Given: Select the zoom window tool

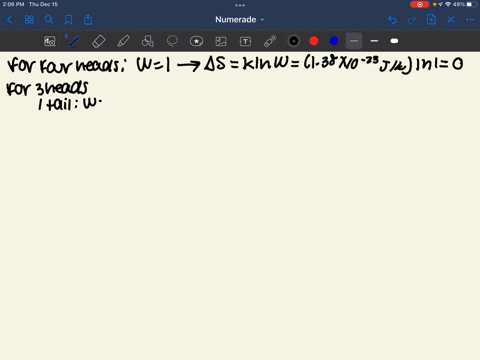Looking at the screenshot, I should 50,41.
